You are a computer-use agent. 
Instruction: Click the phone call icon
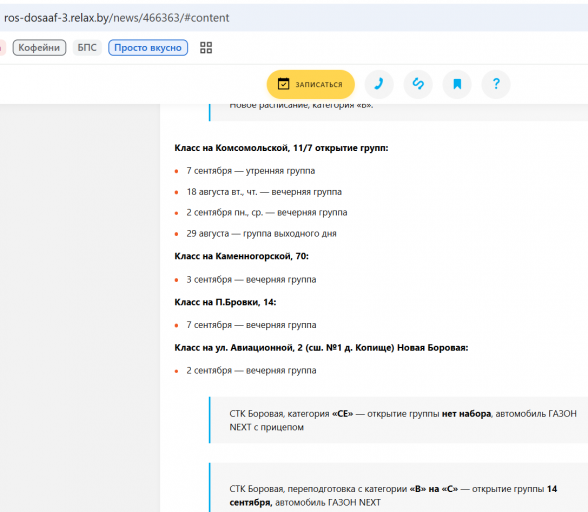coord(379,84)
